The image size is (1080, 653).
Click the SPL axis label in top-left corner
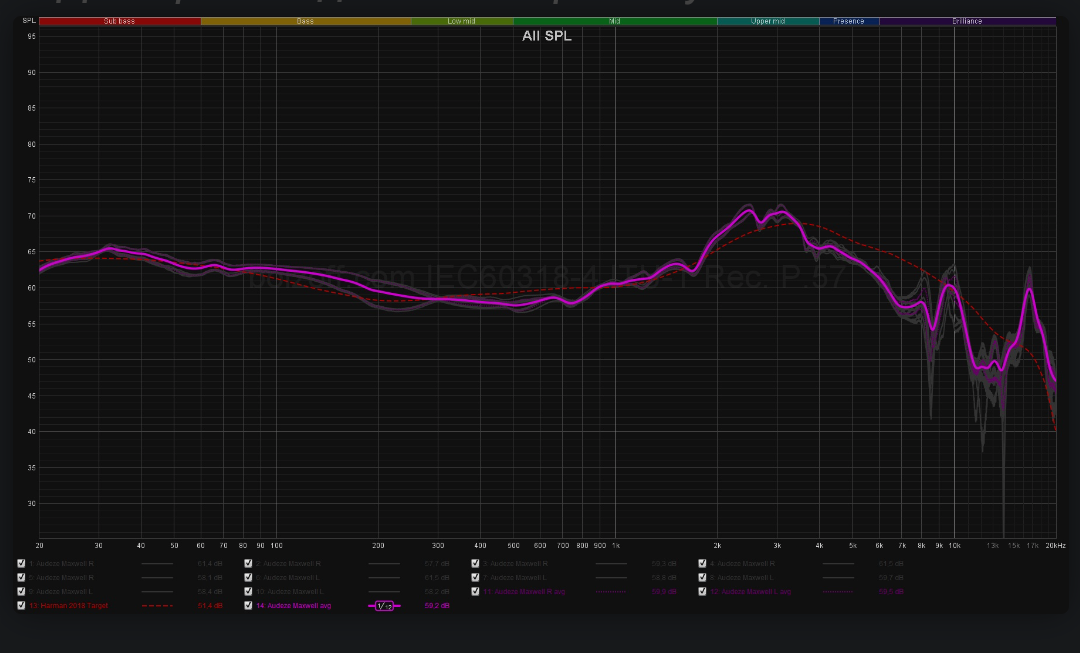29,21
